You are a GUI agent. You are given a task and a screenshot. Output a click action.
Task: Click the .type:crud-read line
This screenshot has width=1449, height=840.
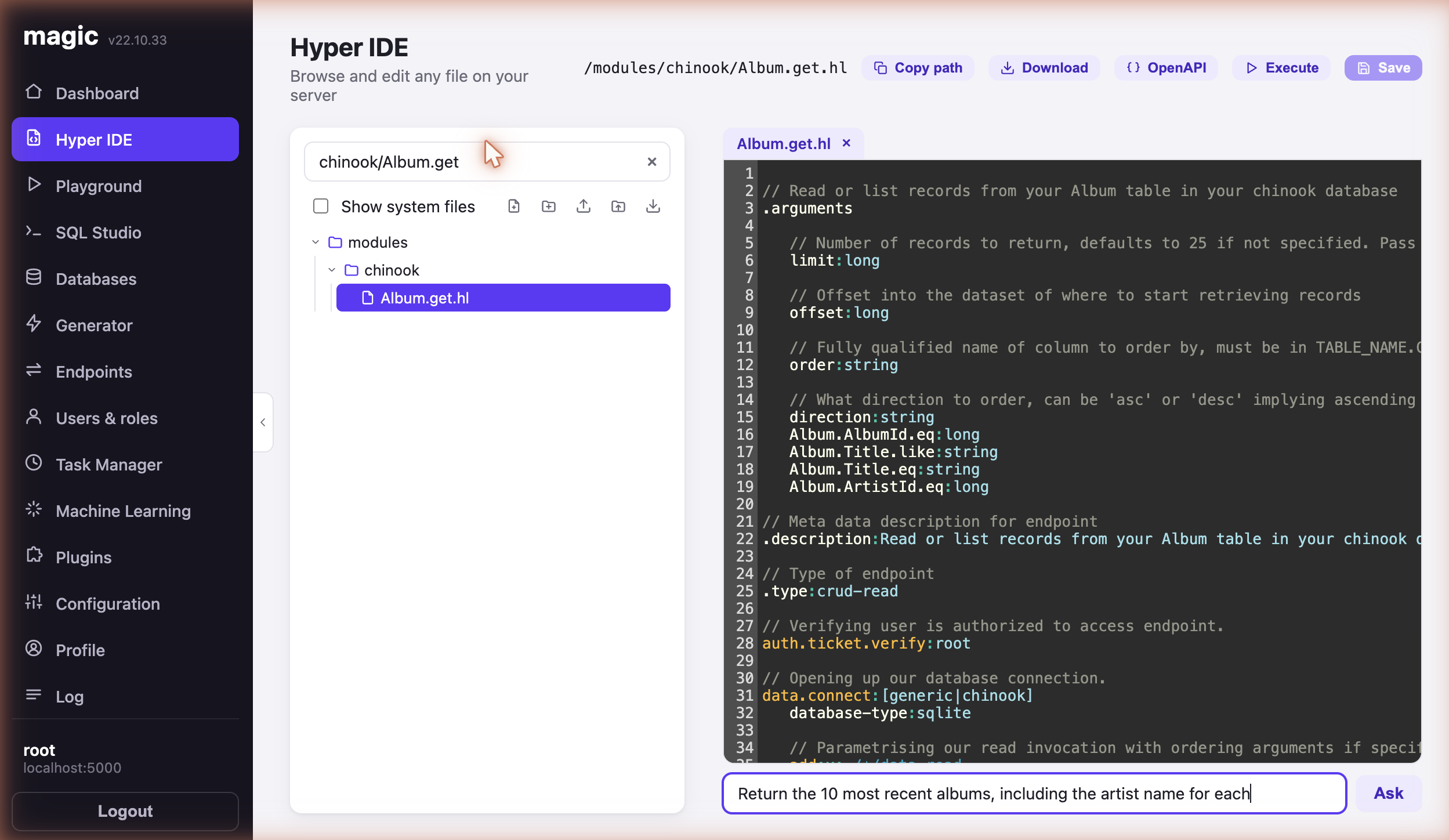click(x=830, y=591)
